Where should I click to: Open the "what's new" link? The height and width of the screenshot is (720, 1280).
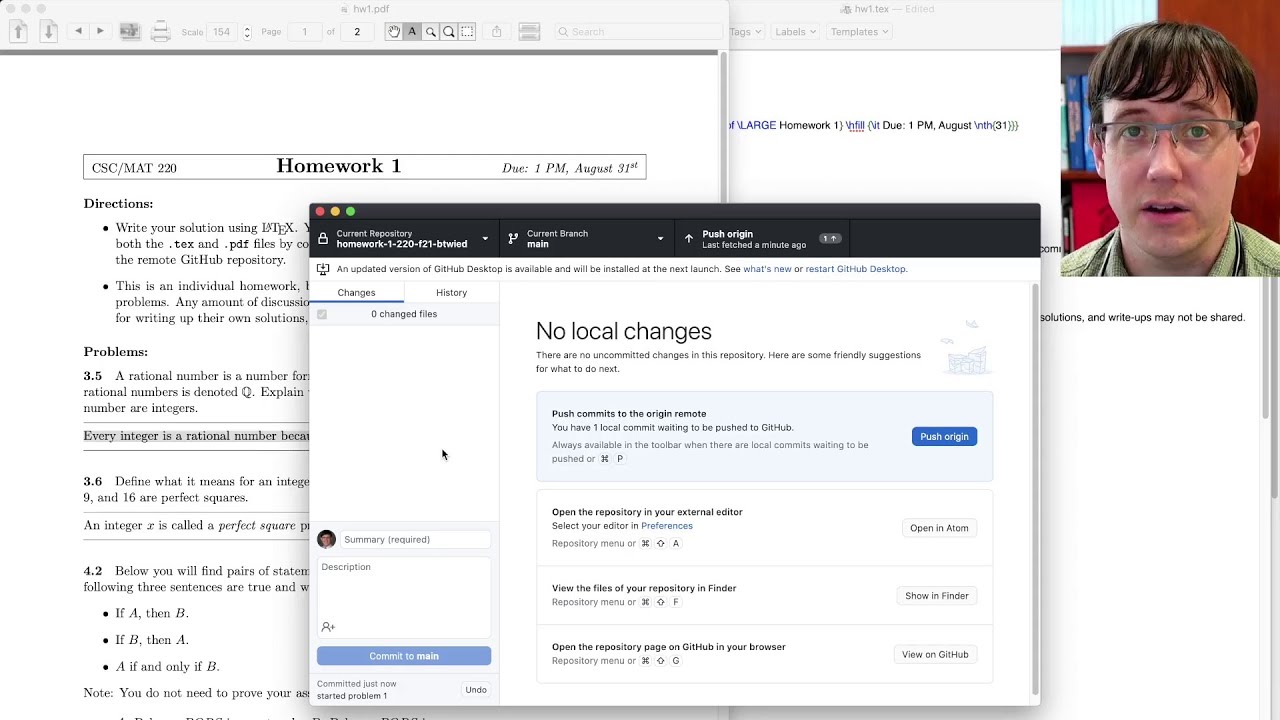[x=767, y=269]
